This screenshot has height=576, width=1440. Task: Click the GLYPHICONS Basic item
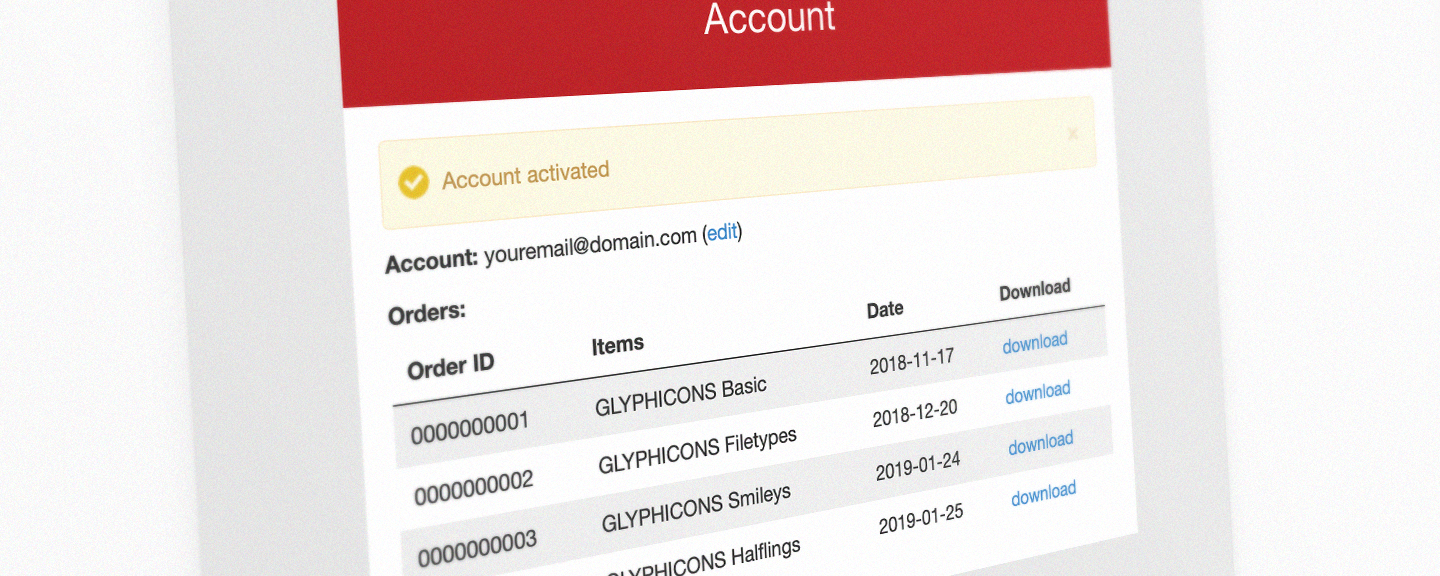click(681, 397)
